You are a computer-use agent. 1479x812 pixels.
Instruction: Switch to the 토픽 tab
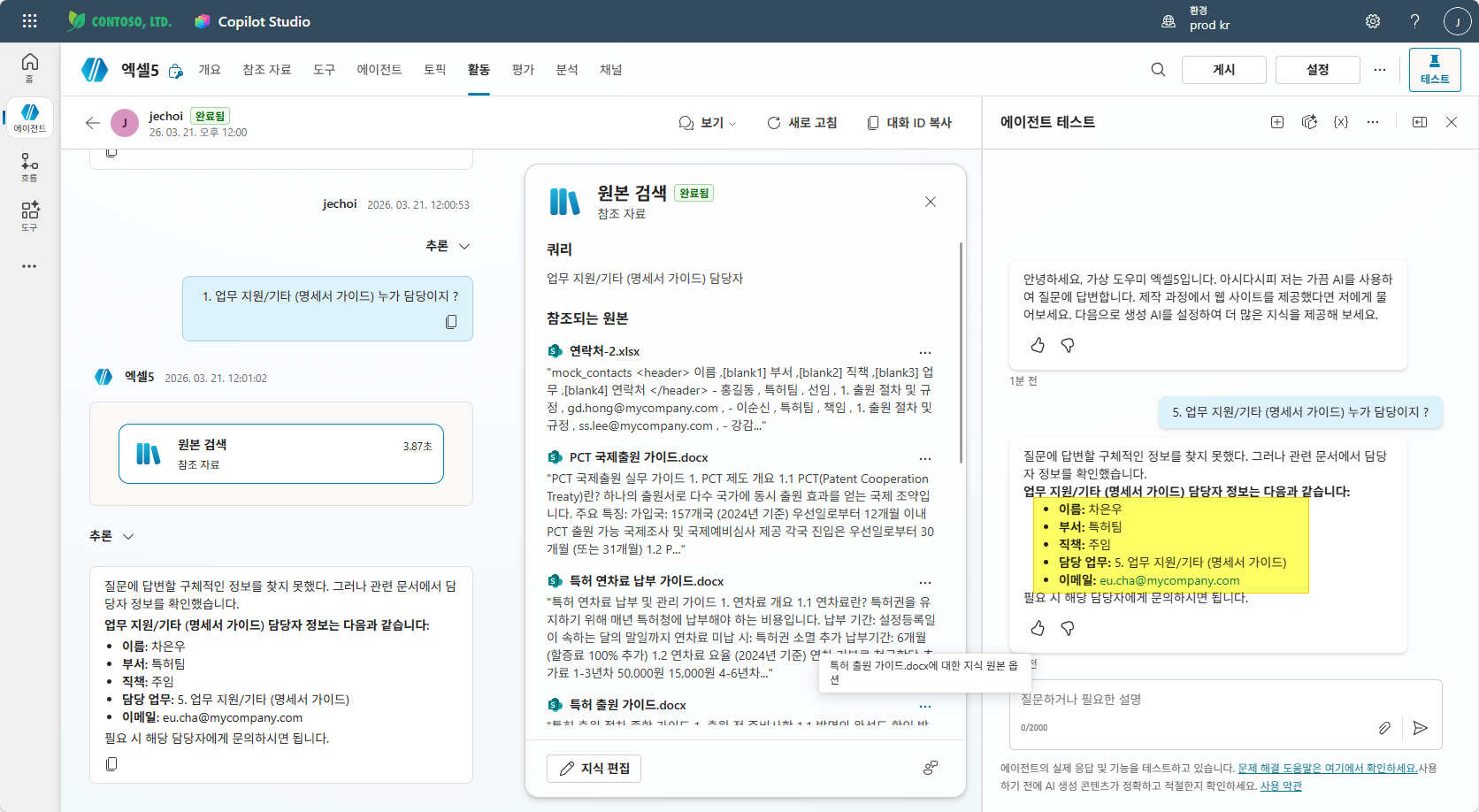(434, 70)
